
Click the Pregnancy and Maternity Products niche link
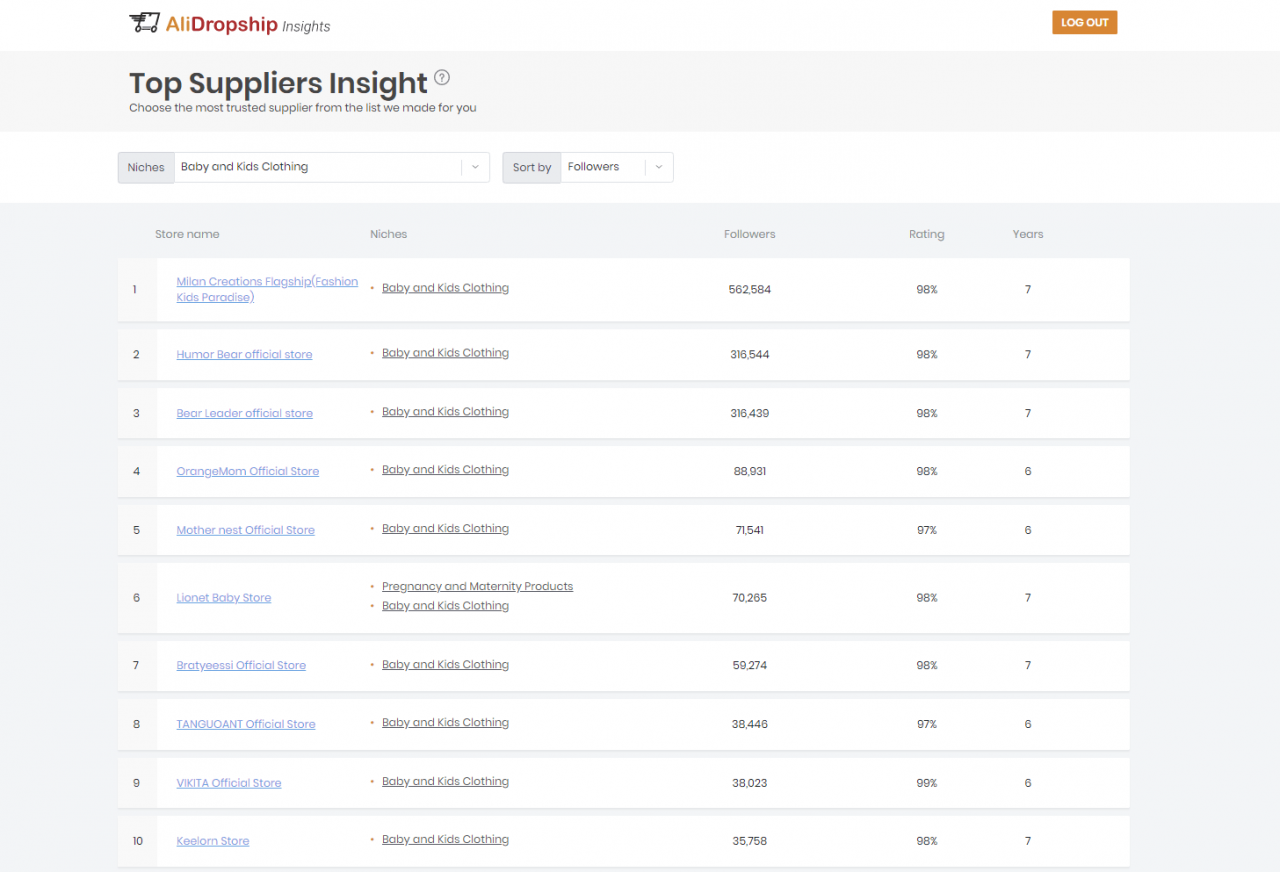pos(477,586)
